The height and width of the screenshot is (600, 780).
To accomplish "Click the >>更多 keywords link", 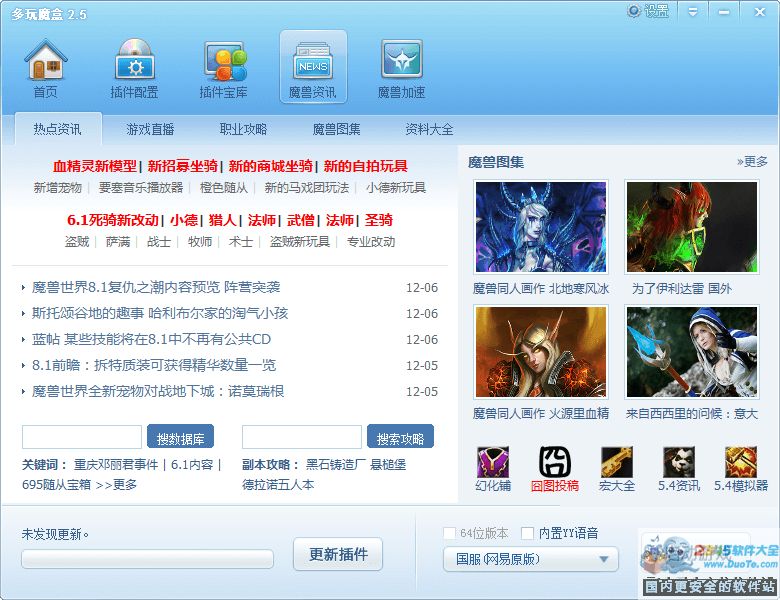I will [x=116, y=485].
